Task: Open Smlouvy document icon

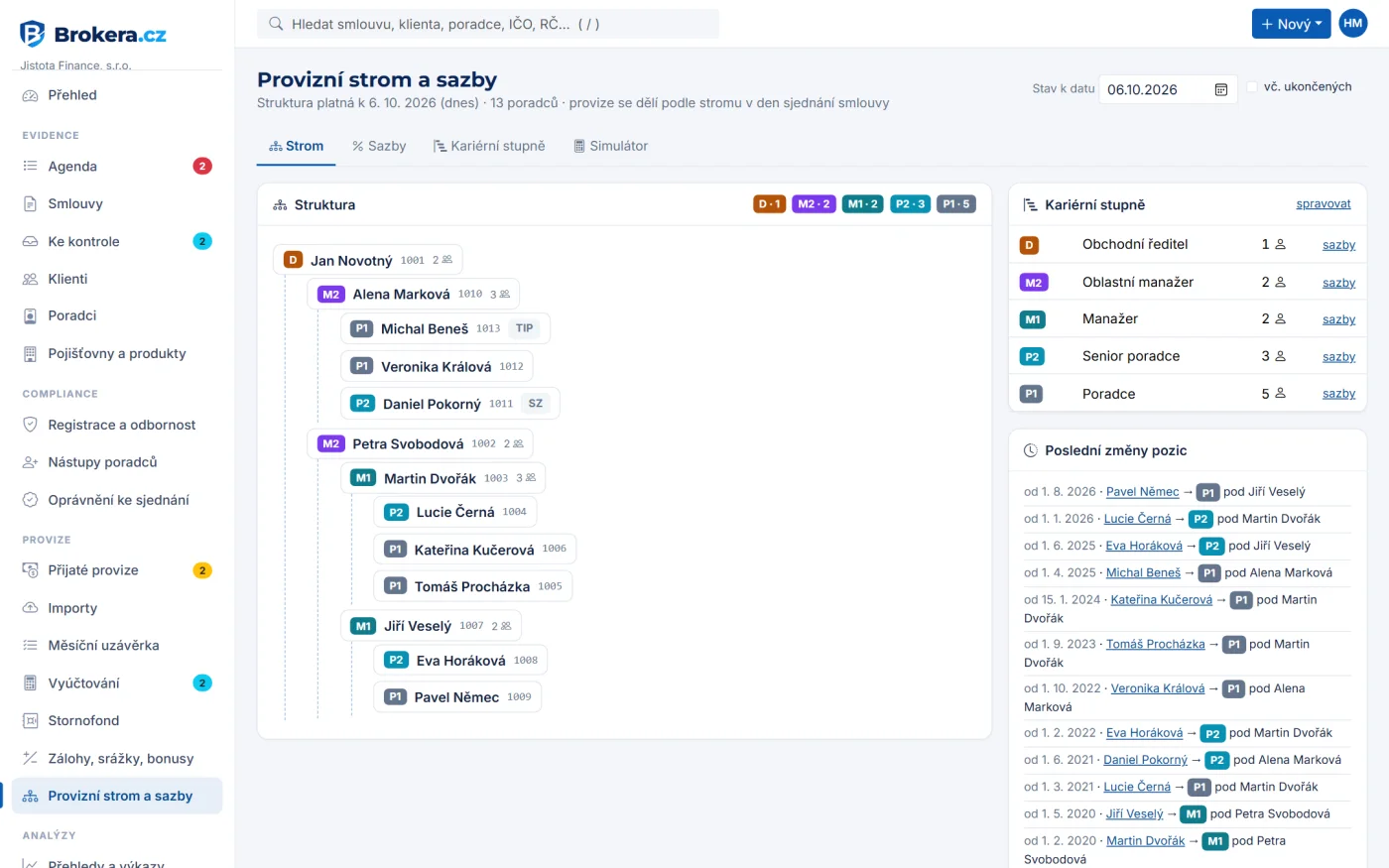Action: (30, 203)
